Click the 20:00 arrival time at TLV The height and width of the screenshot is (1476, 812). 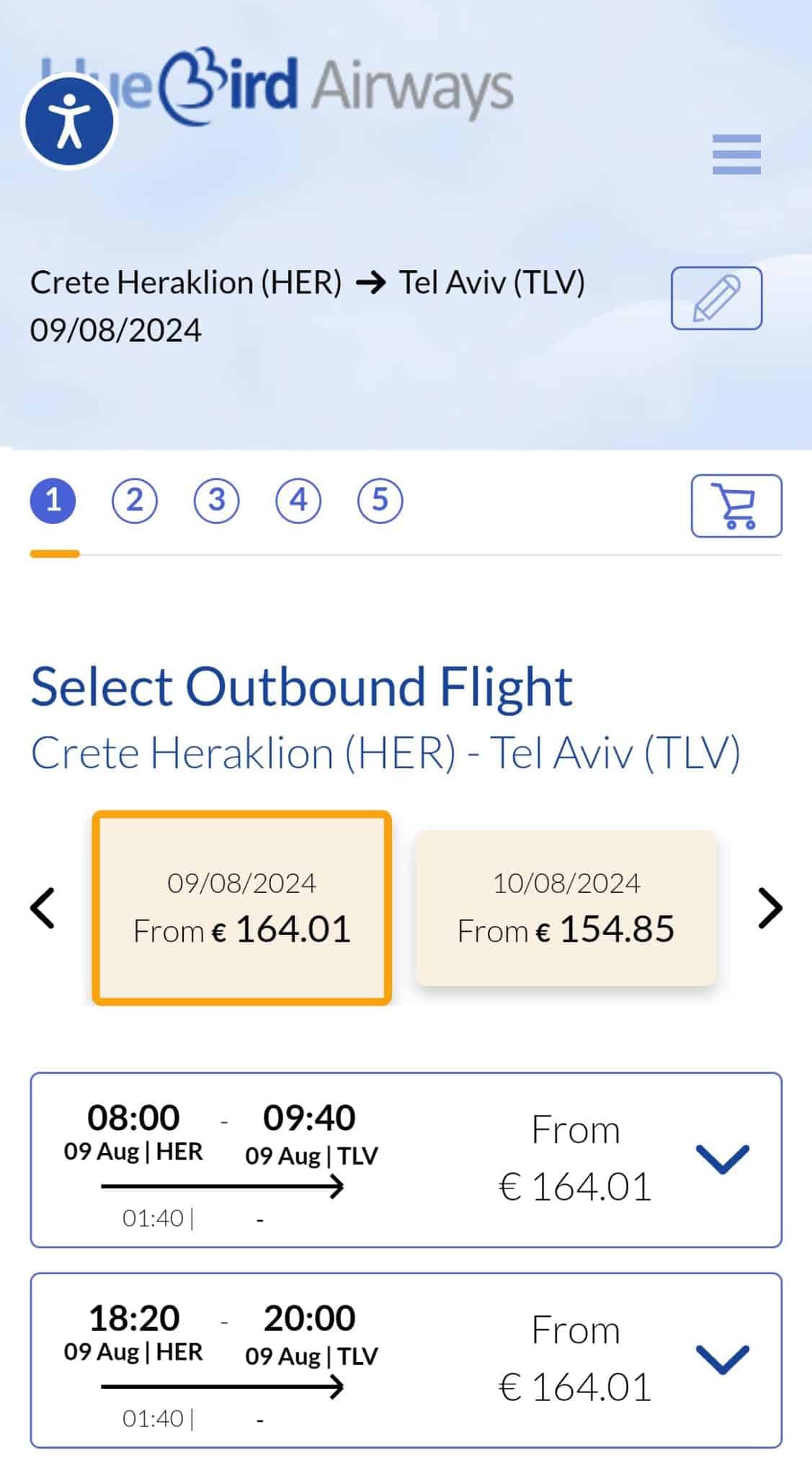pos(310,1318)
